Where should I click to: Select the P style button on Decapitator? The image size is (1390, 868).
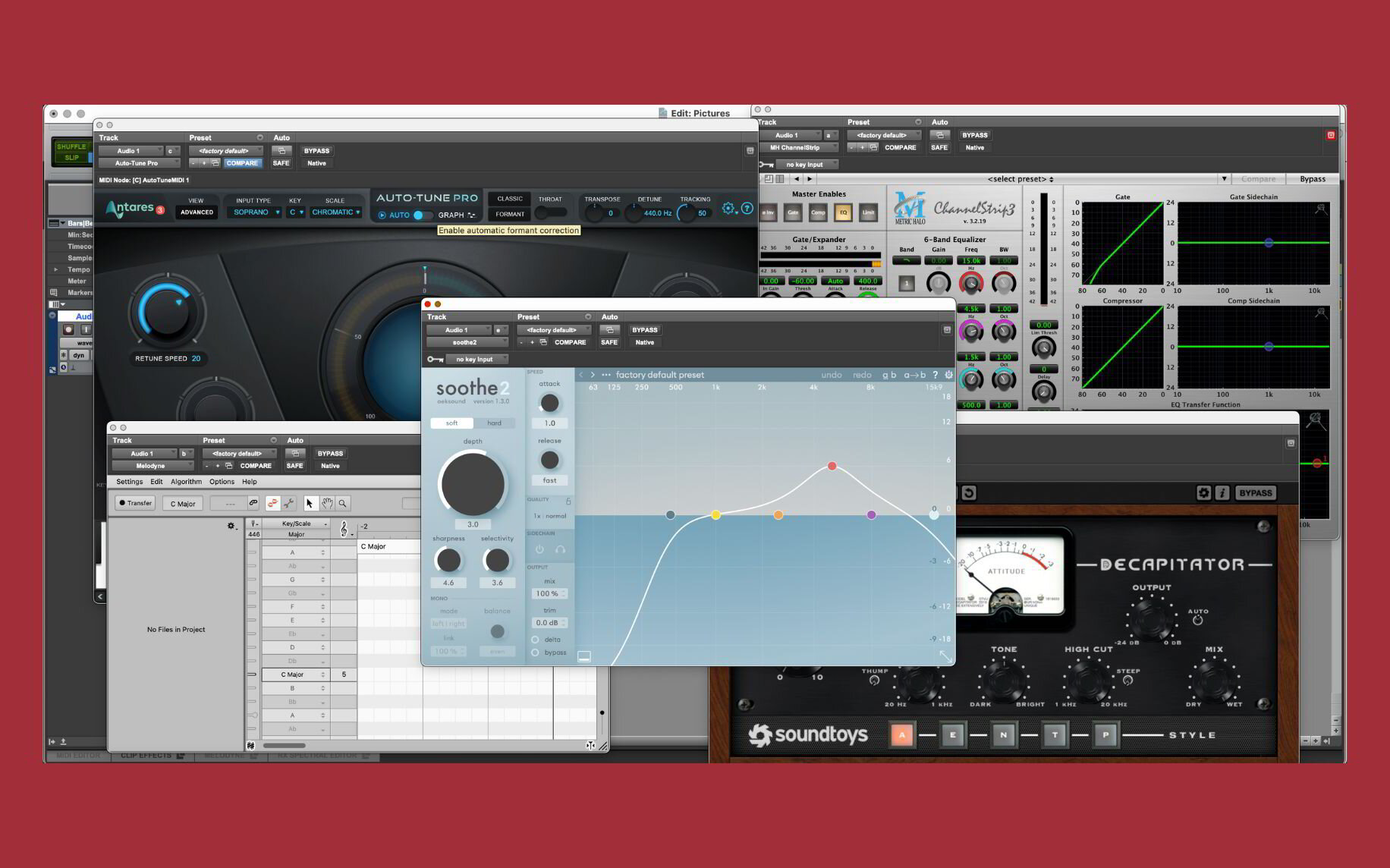pos(1105,734)
